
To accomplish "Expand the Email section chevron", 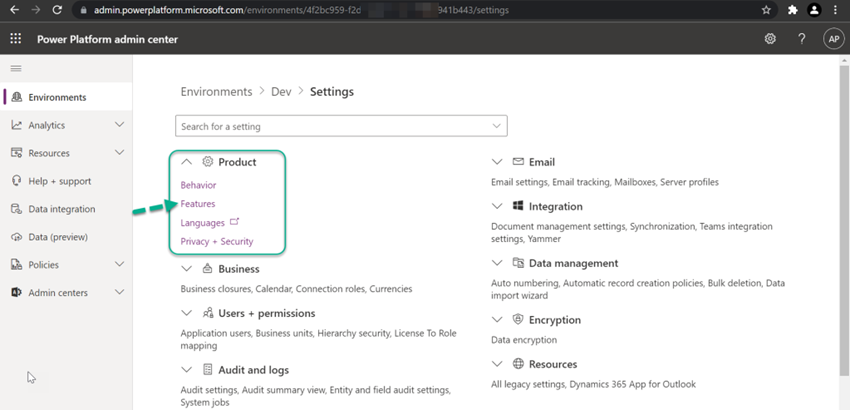I will [x=497, y=162].
